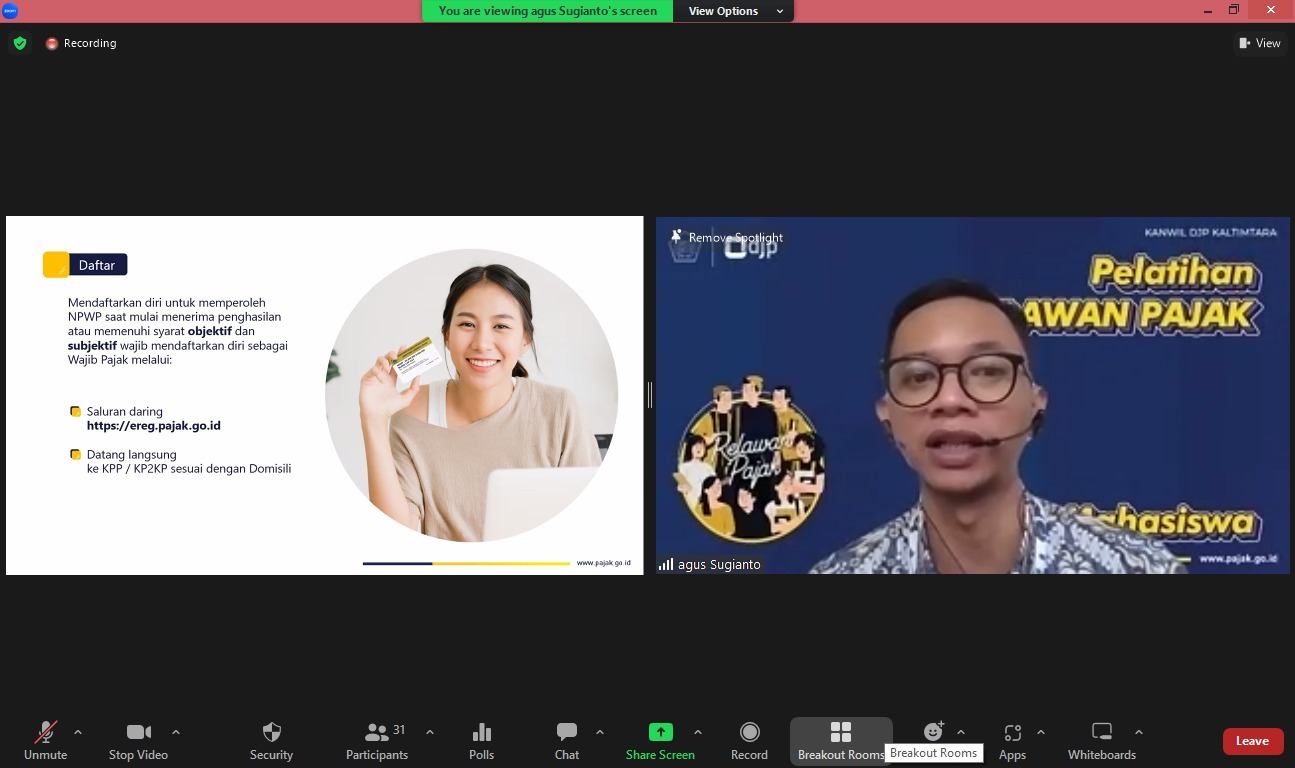Open the Participants panel
Image resolution: width=1295 pixels, height=768 pixels.
click(x=377, y=741)
